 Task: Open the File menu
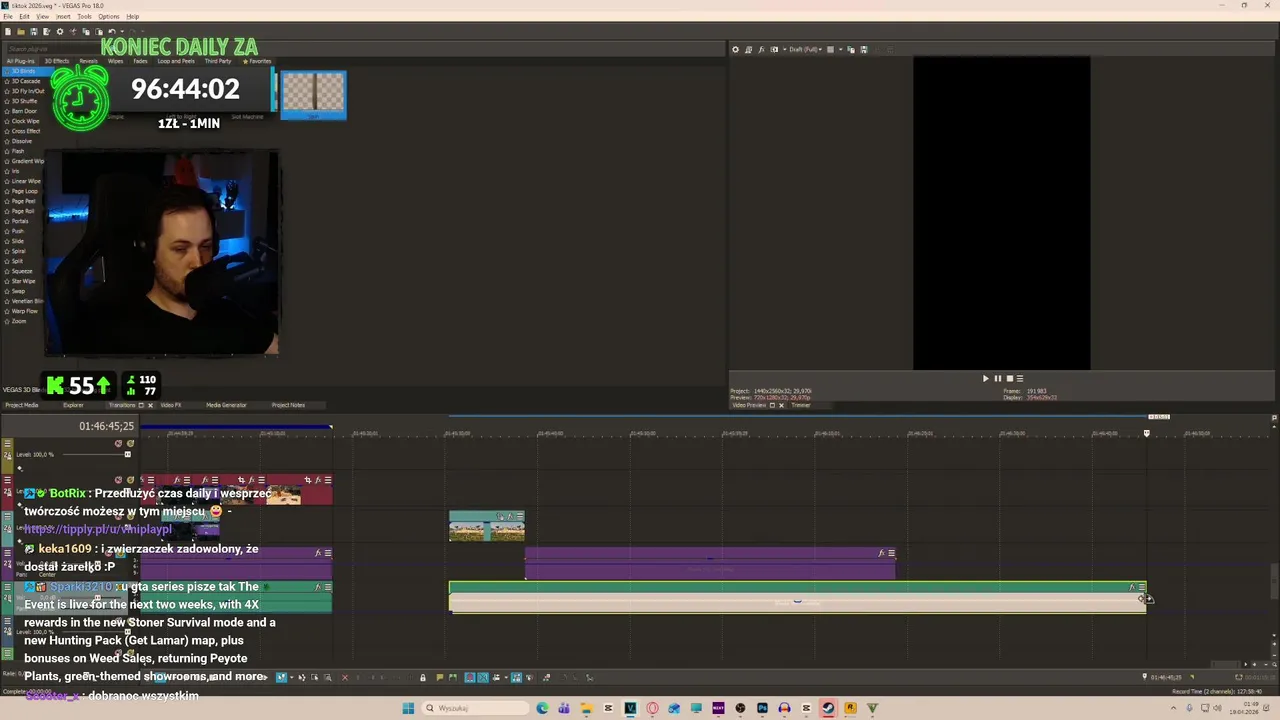tap(8, 17)
